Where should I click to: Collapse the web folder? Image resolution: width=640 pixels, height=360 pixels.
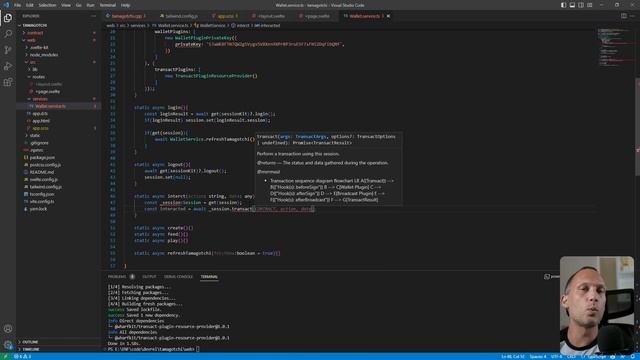[x=58, y=40]
